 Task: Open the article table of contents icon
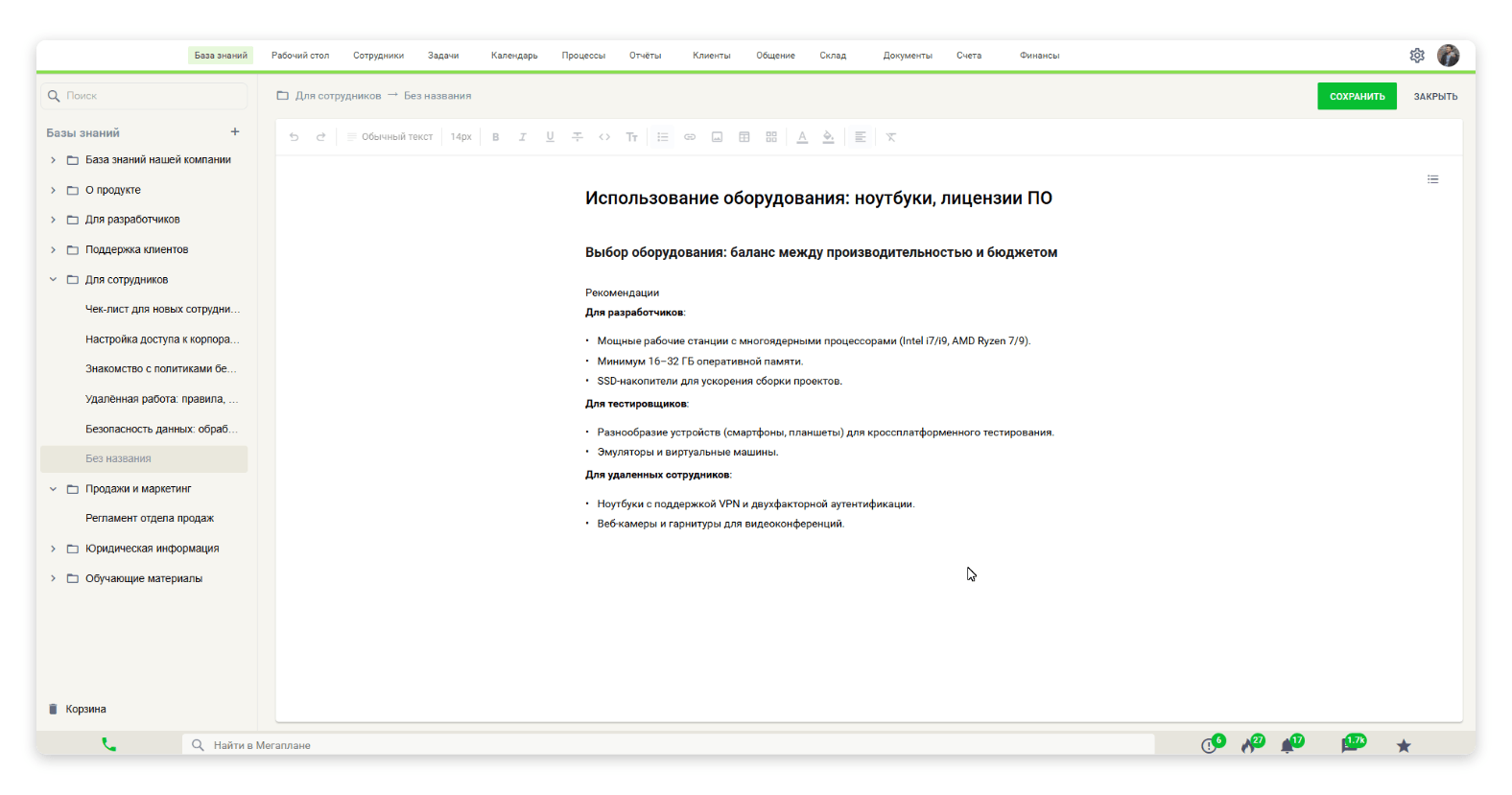[x=1433, y=179]
